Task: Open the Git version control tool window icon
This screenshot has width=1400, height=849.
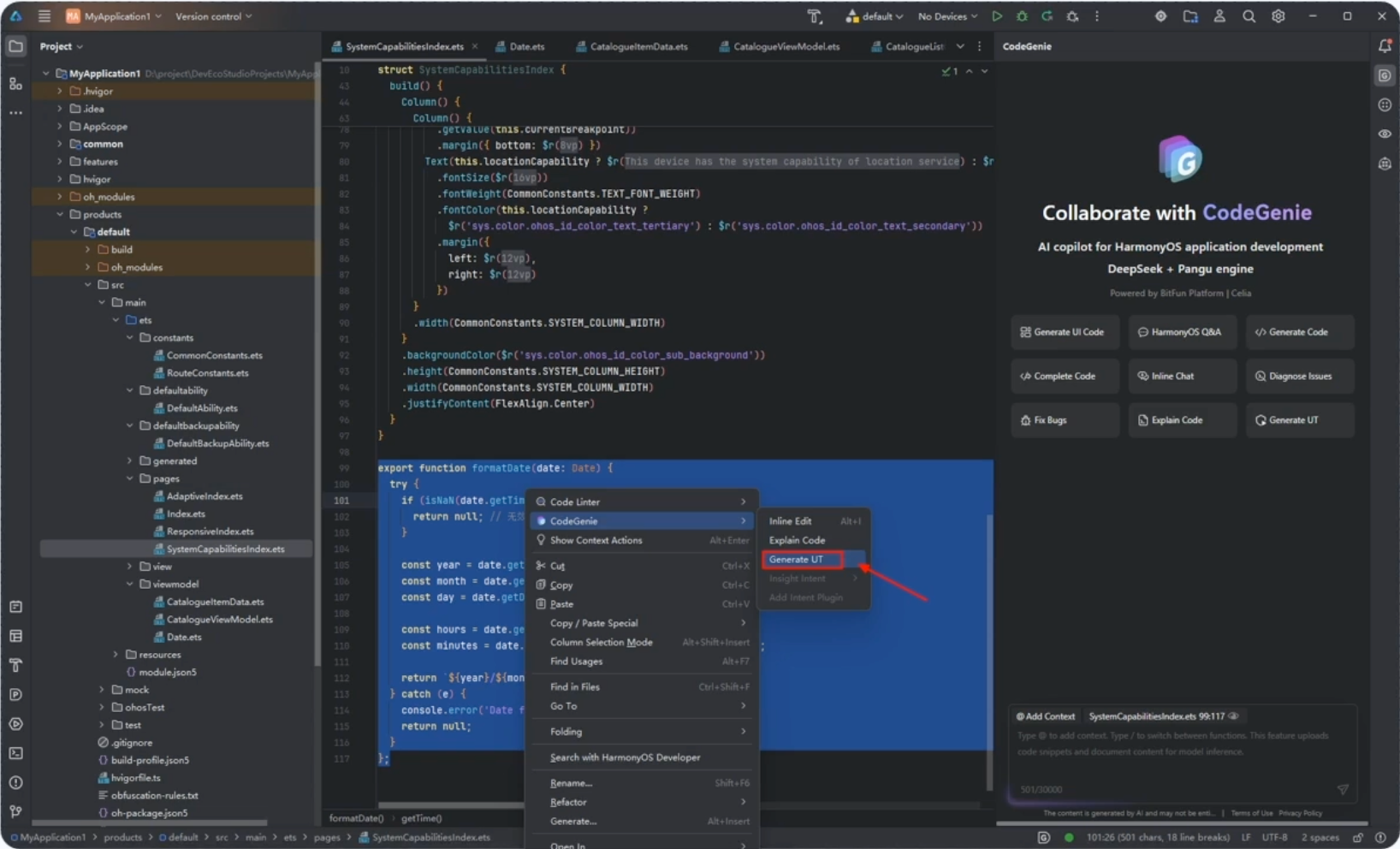Action: 15,811
